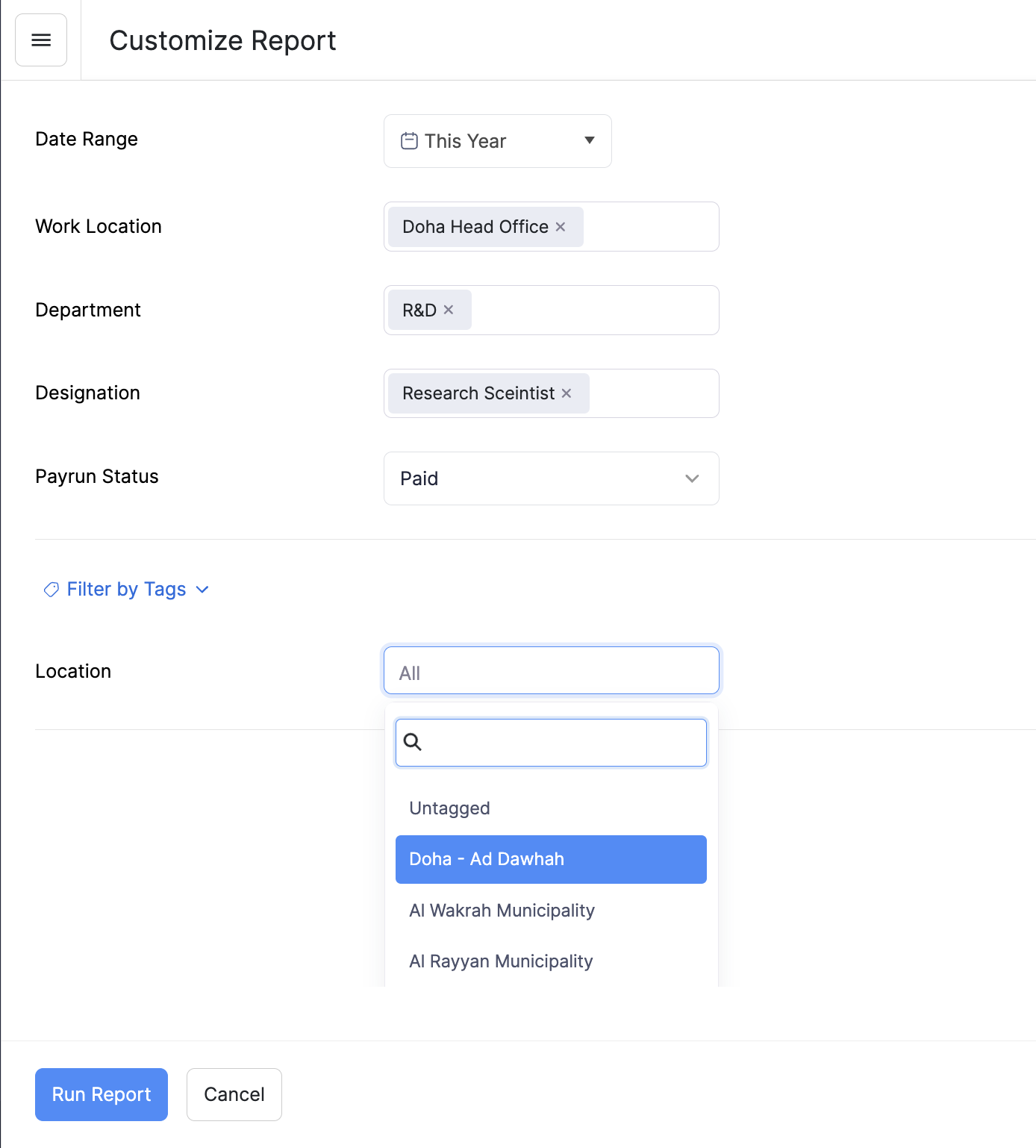Viewport: 1036px width, 1148px height.
Task: Open the hamburger navigation menu
Action: tap(41, 40)
